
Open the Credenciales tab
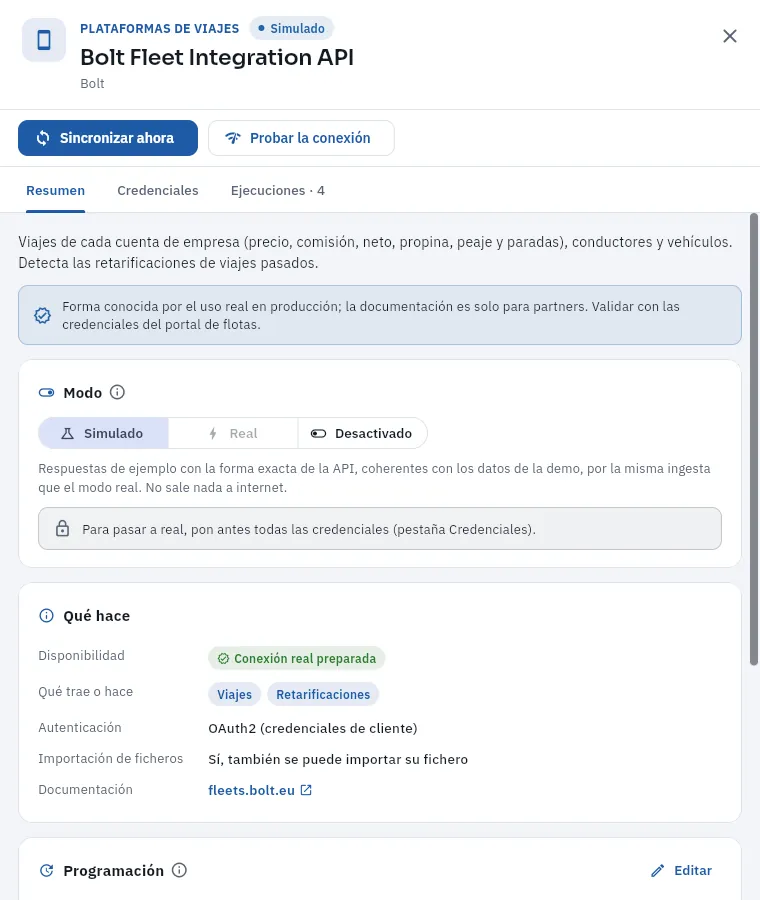coord(158,191)
